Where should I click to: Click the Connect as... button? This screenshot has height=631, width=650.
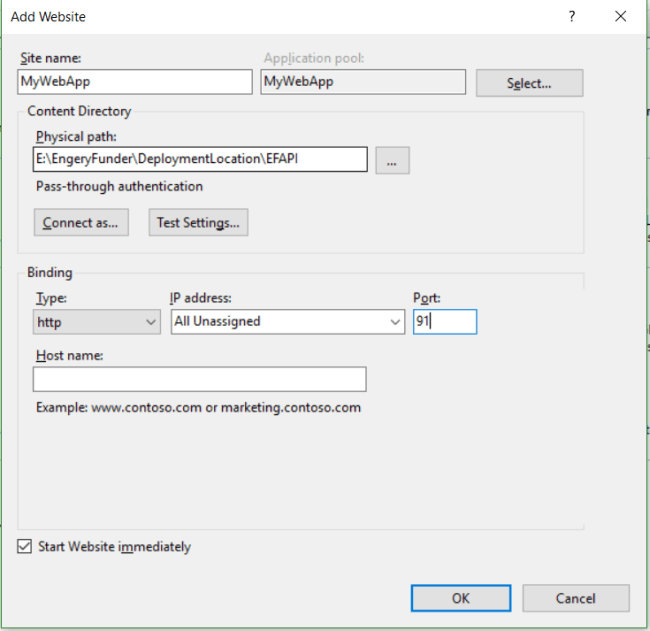click(x=80, y=223)
